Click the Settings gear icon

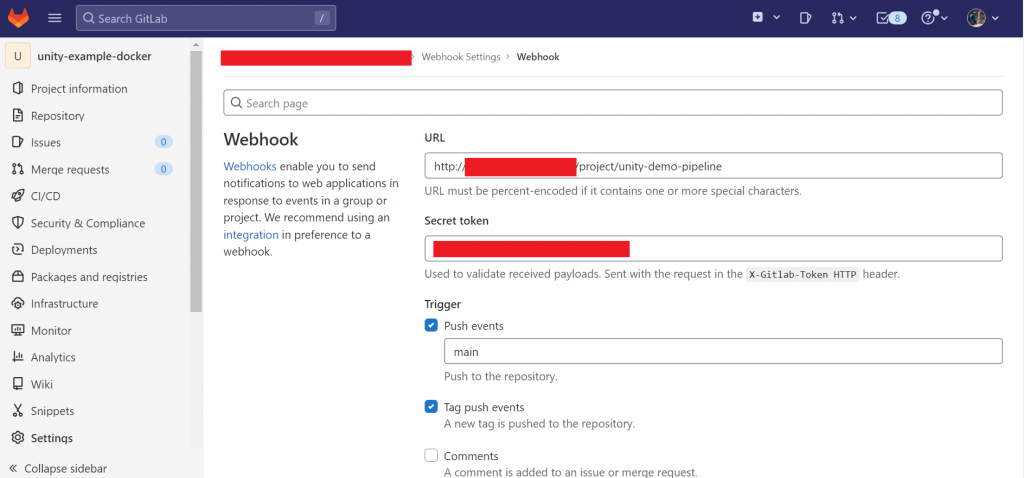pyautogui.click(x=18, y=438)
